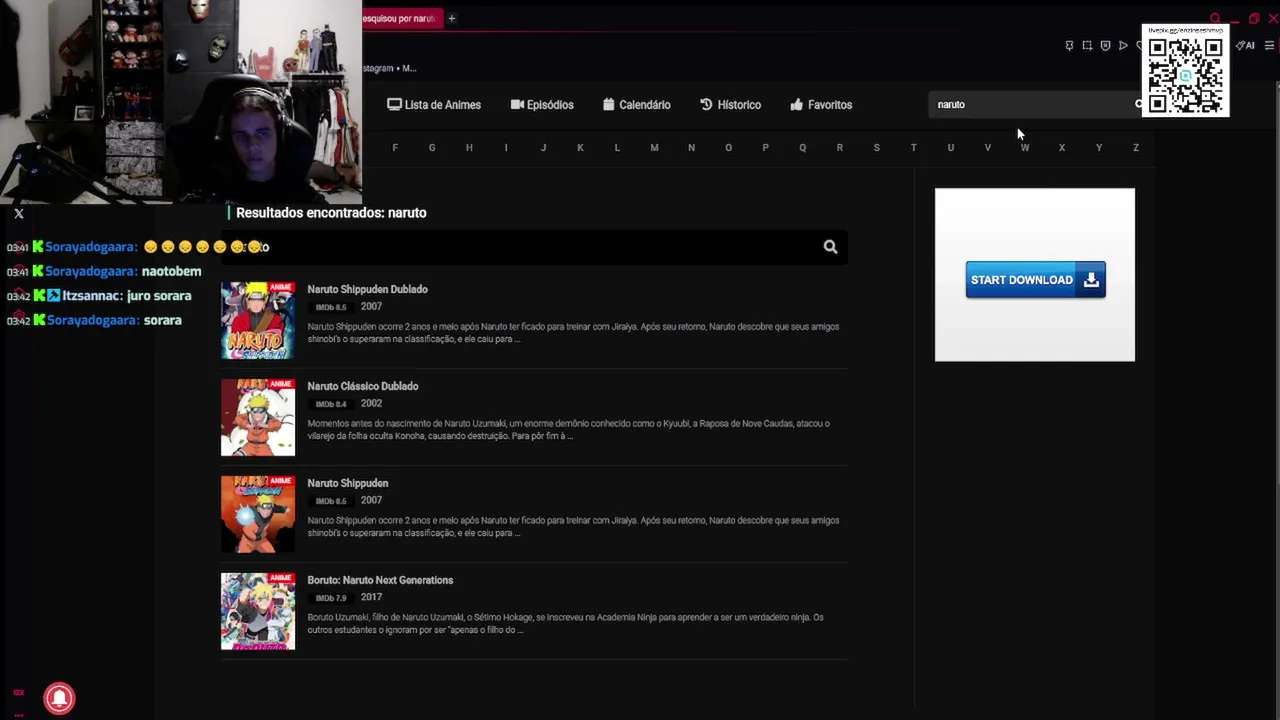Click Naruto Clássico Dublado poster thumbnail

[258, 417]
